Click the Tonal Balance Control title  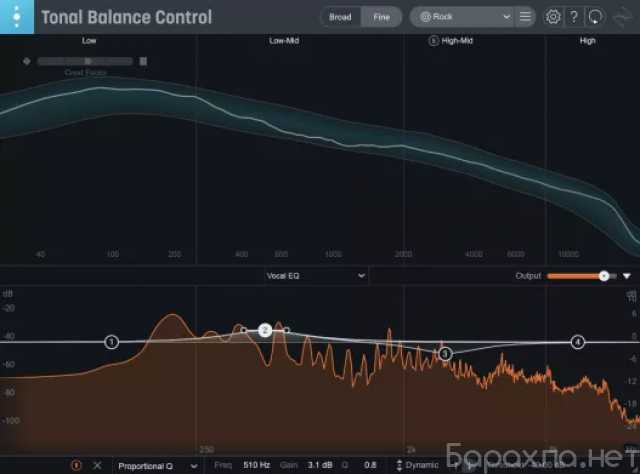127,17
